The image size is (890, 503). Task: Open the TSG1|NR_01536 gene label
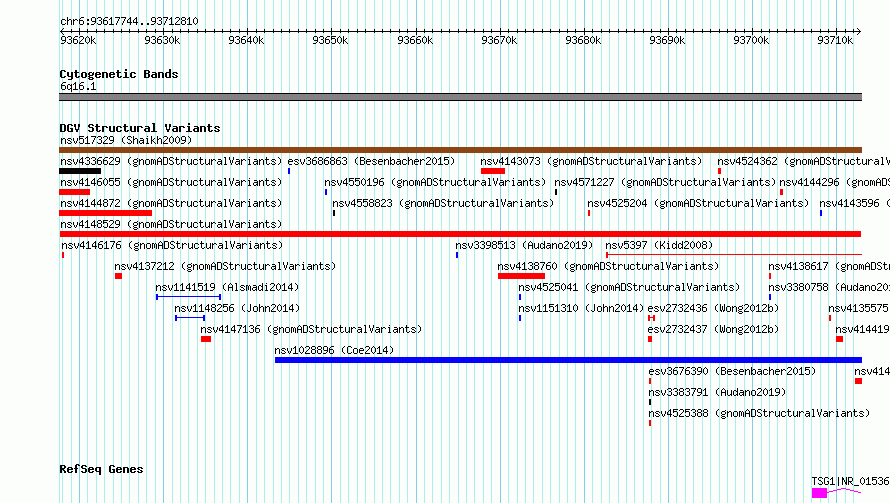(850, 481)
